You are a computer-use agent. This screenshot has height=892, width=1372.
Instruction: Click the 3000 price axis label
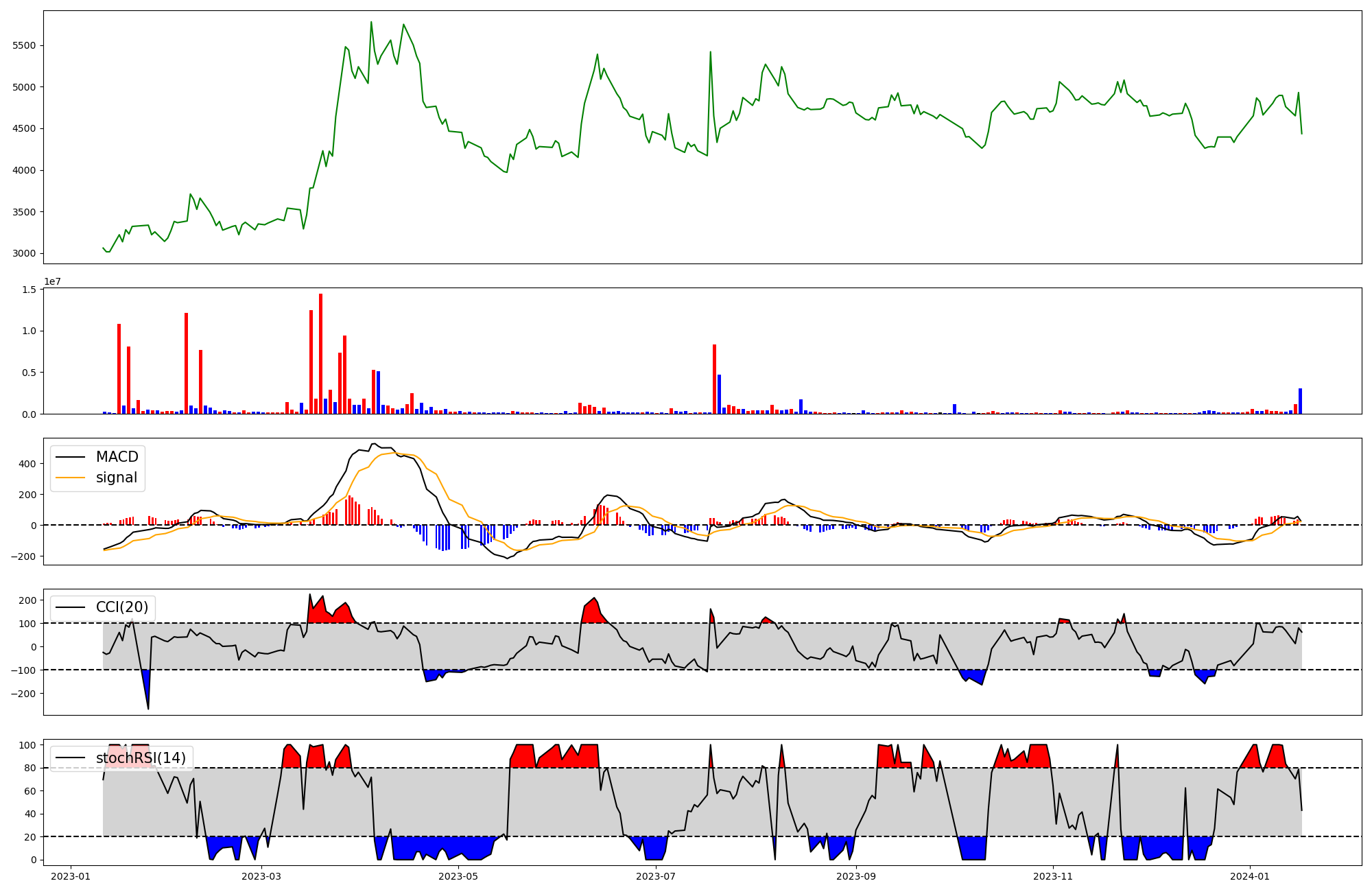25,254
